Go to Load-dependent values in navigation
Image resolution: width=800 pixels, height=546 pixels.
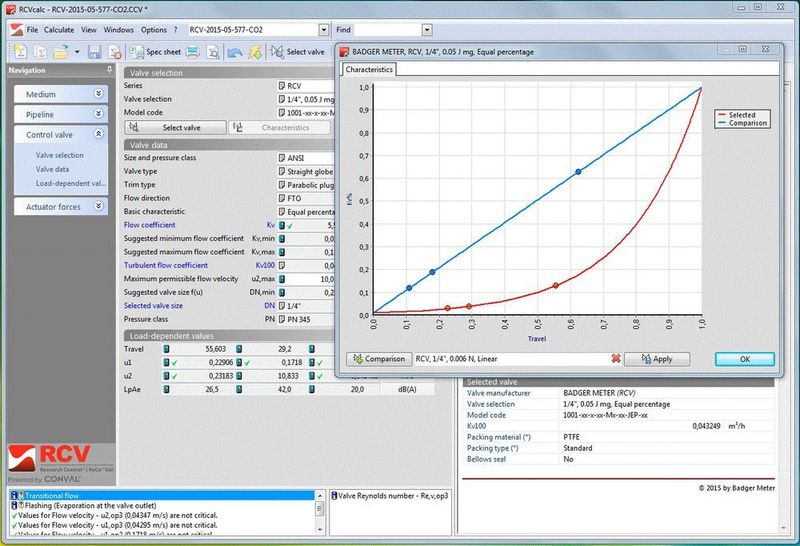pyautogui.click(x=71, y=183)
